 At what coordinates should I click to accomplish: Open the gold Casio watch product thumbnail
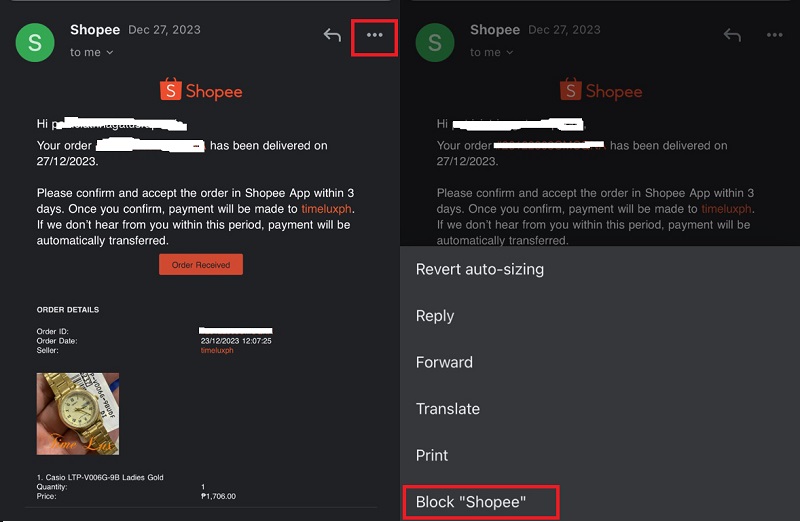78,413
